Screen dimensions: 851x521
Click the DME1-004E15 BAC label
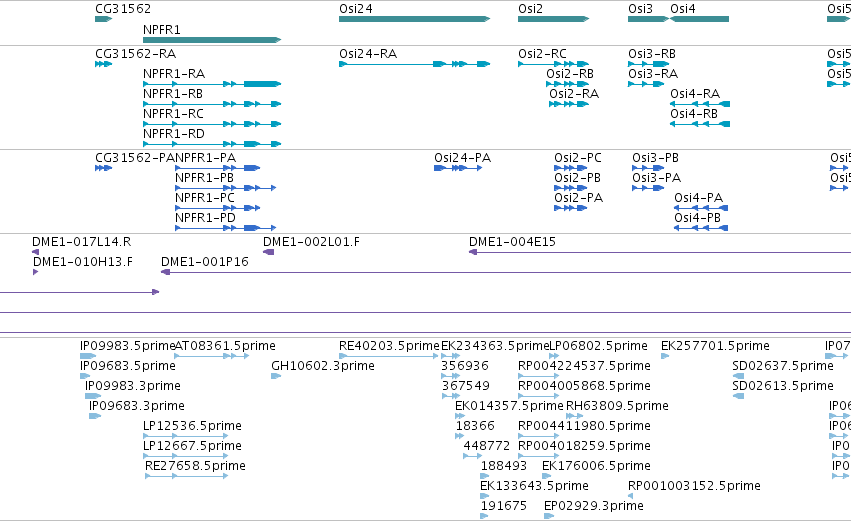[512, 242]
